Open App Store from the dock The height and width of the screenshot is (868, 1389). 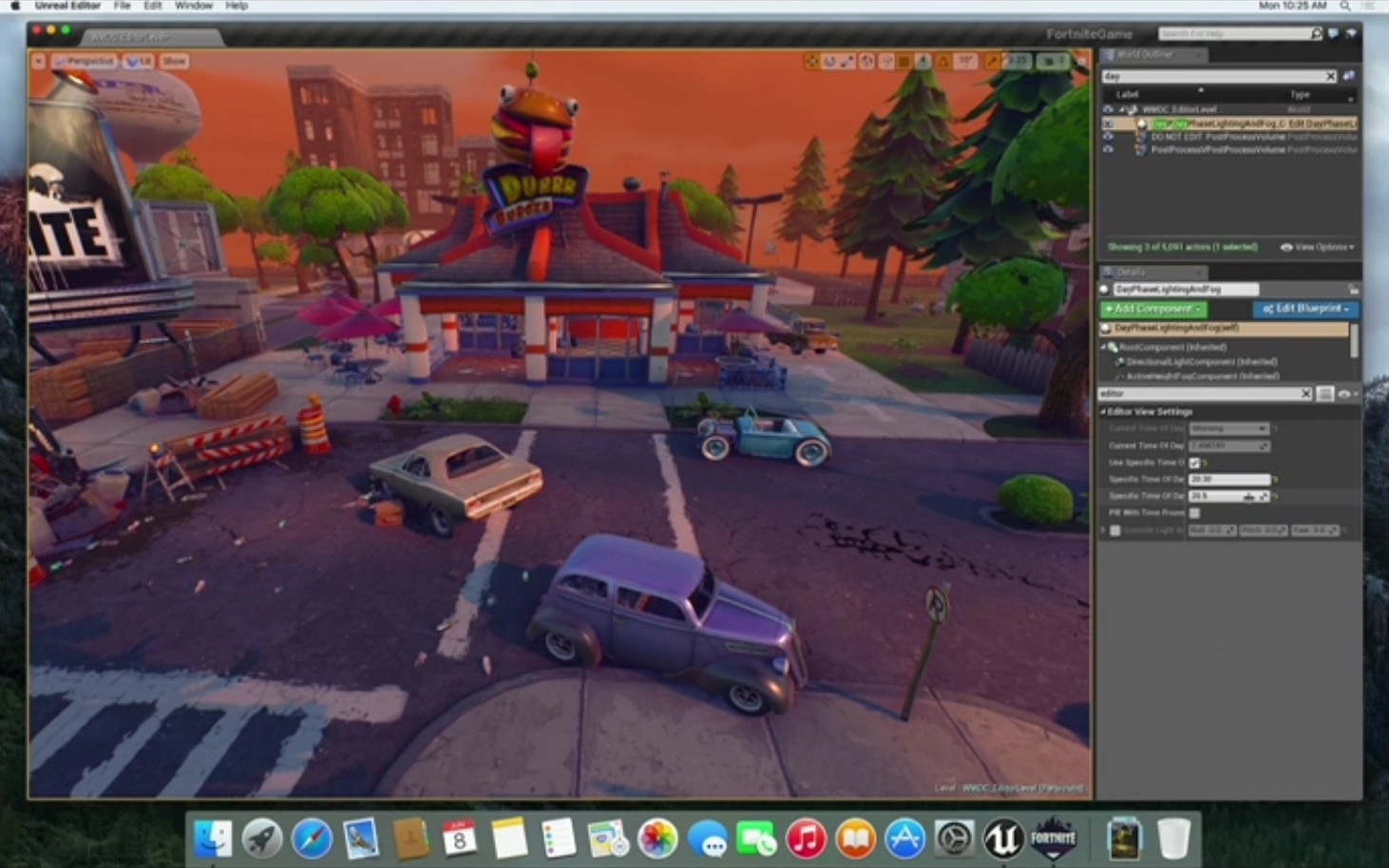point(904,839)
